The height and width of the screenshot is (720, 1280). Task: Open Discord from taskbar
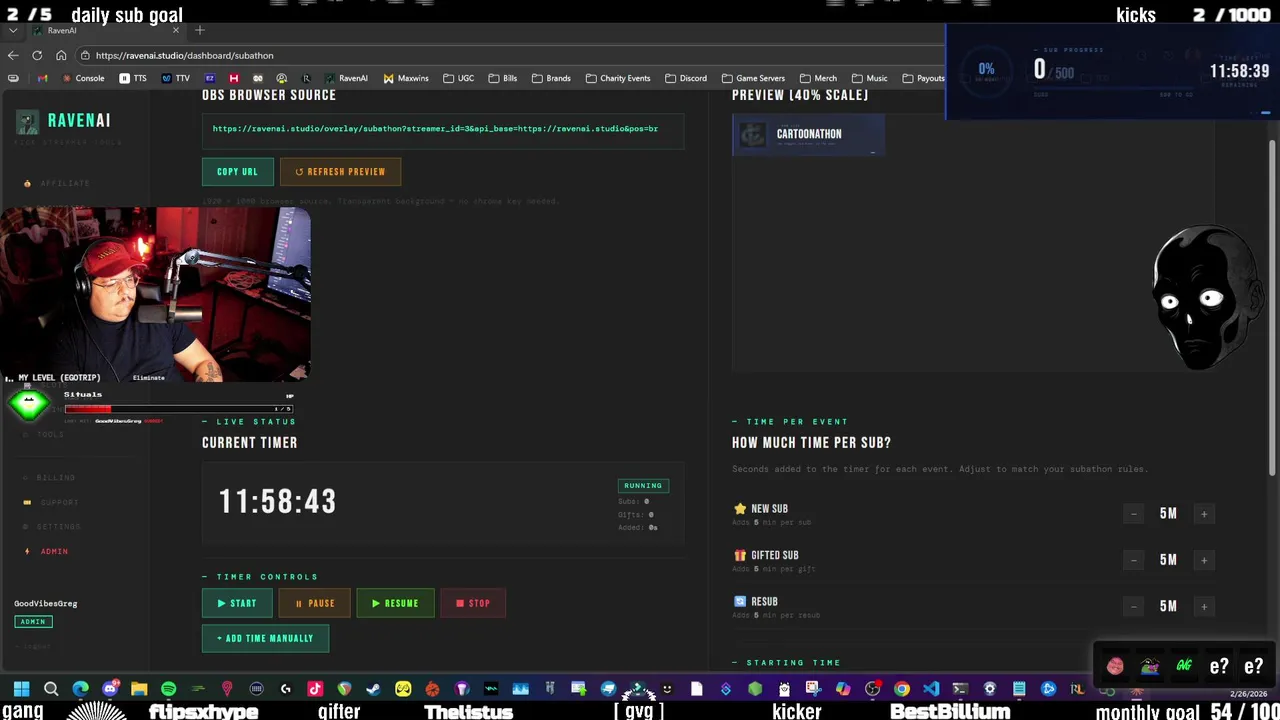pyautogui.click(x=110, y=689)
